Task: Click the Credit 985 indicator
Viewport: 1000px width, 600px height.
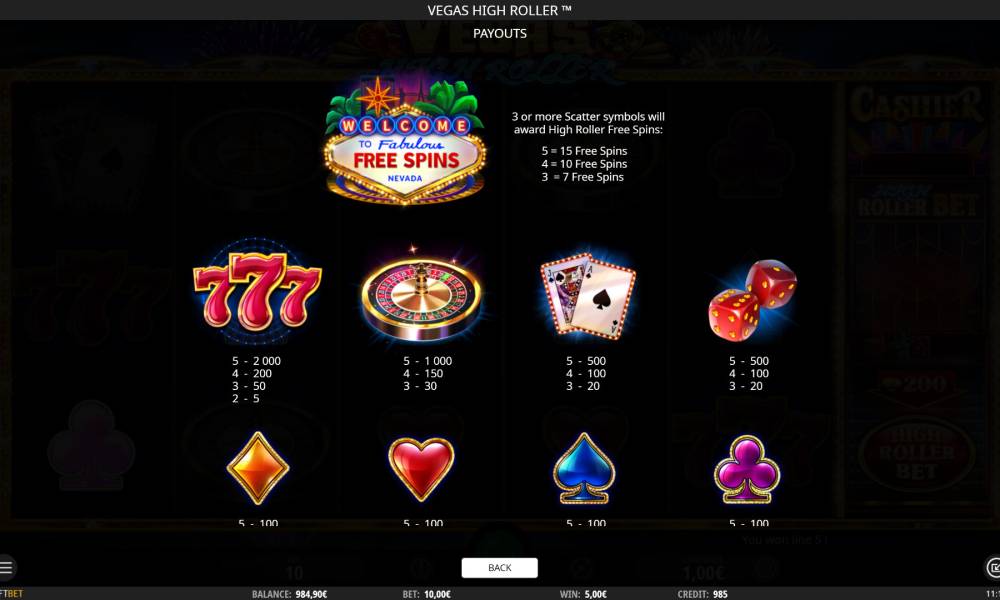Action: 702,594
